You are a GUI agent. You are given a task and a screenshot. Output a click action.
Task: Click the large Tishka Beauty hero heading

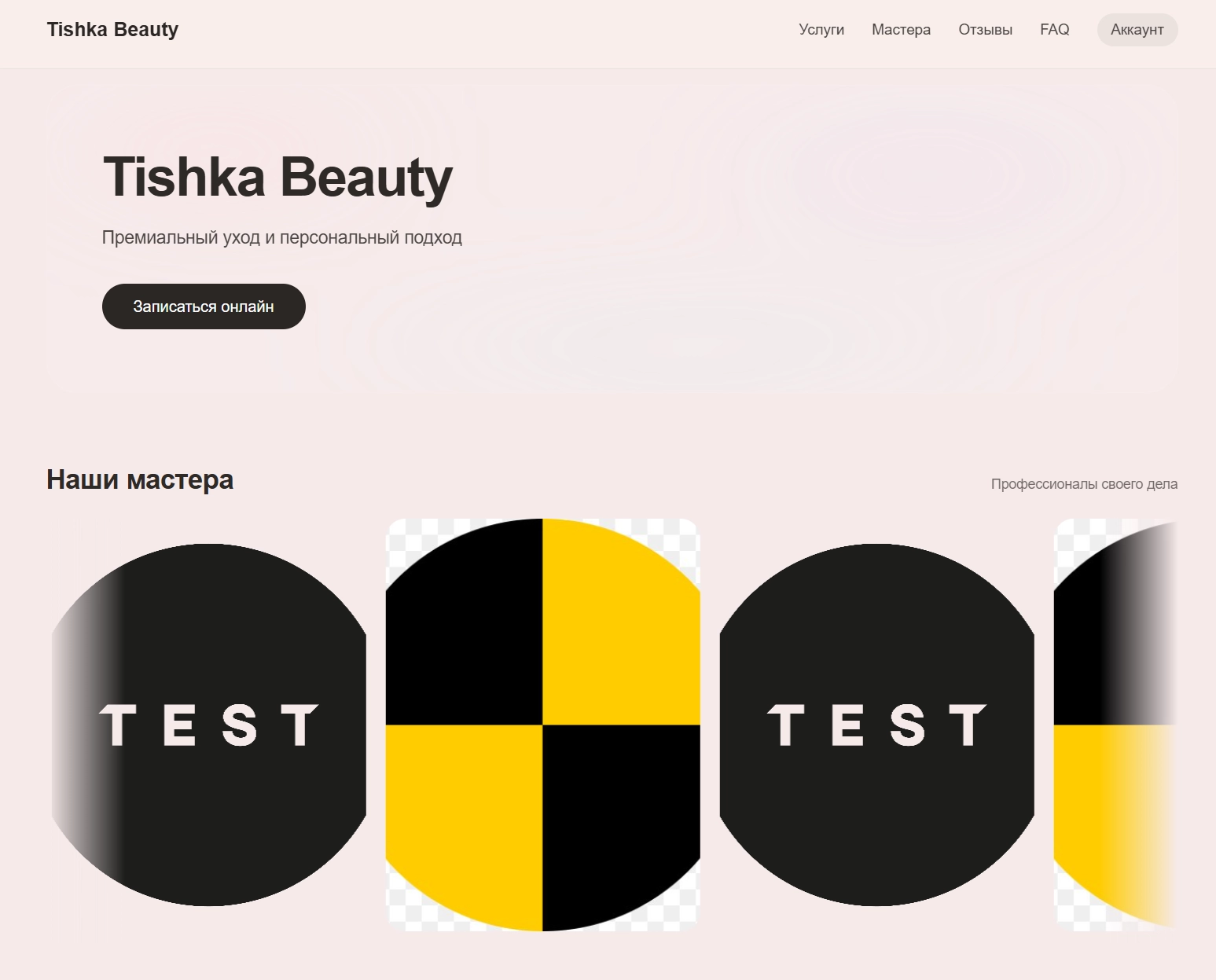click(x=277, y=177)
